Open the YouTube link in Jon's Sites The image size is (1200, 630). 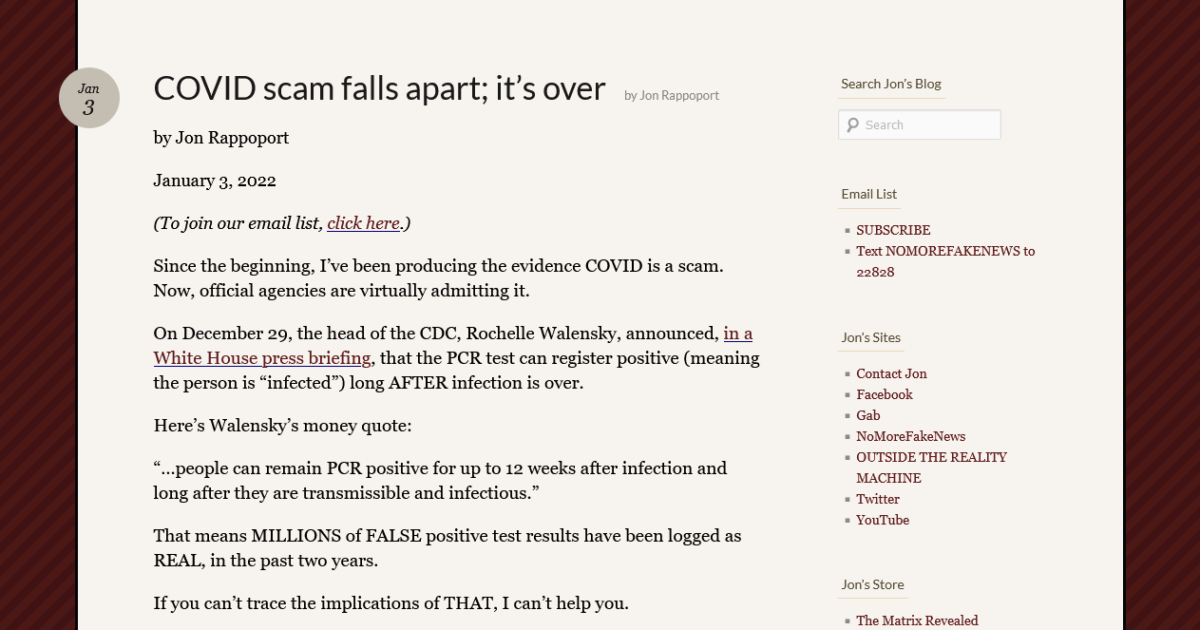[x=882, y=520]
